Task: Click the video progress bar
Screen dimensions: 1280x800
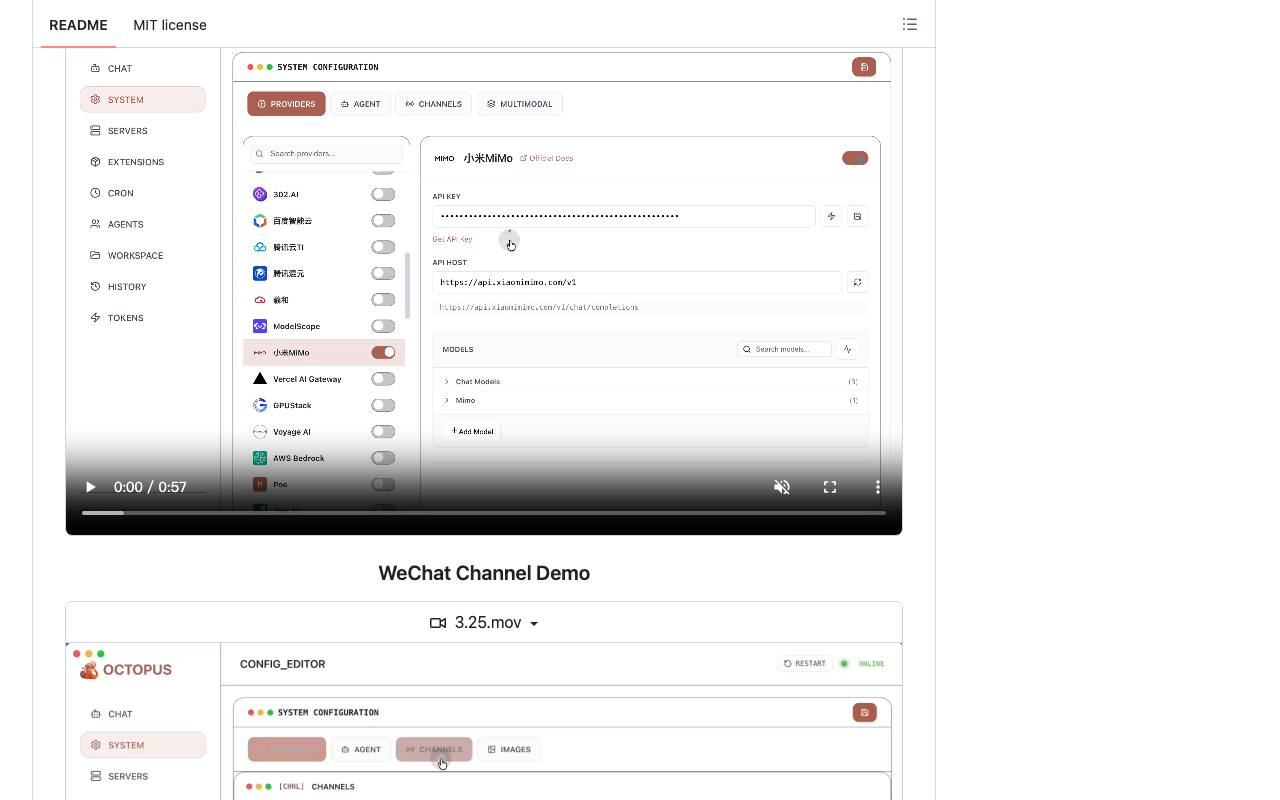Action: click(484, 513)
